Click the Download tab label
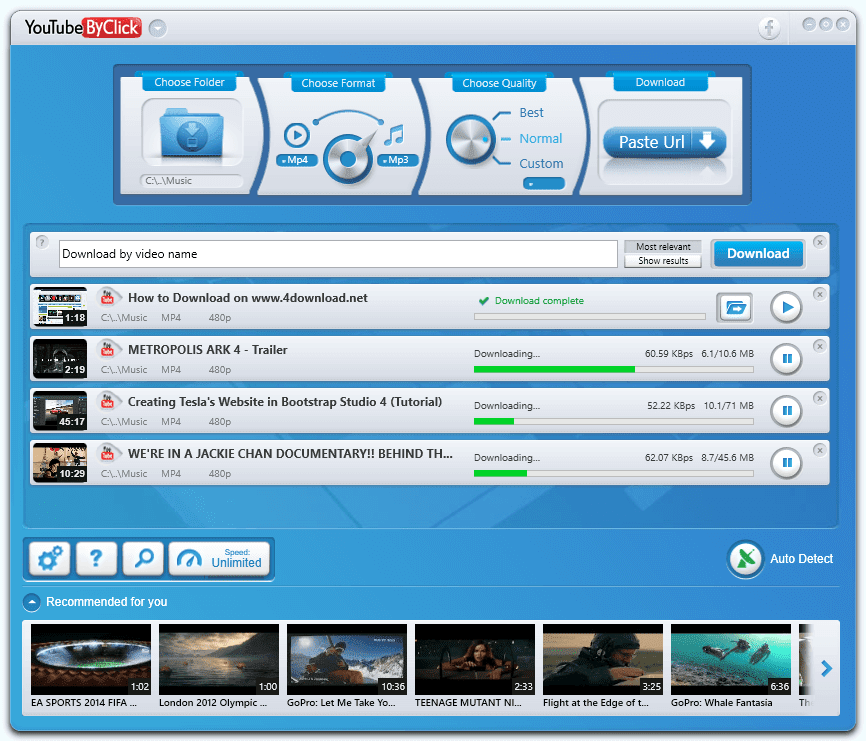This screenshot has width=866, height=741. [660, 82]
